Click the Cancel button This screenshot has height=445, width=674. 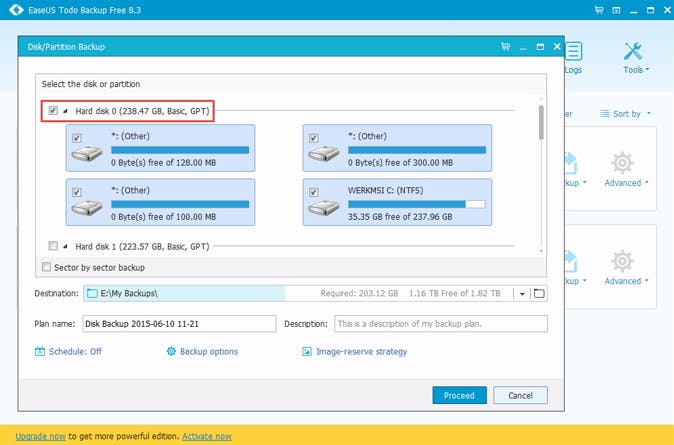(x=520, y=395)
